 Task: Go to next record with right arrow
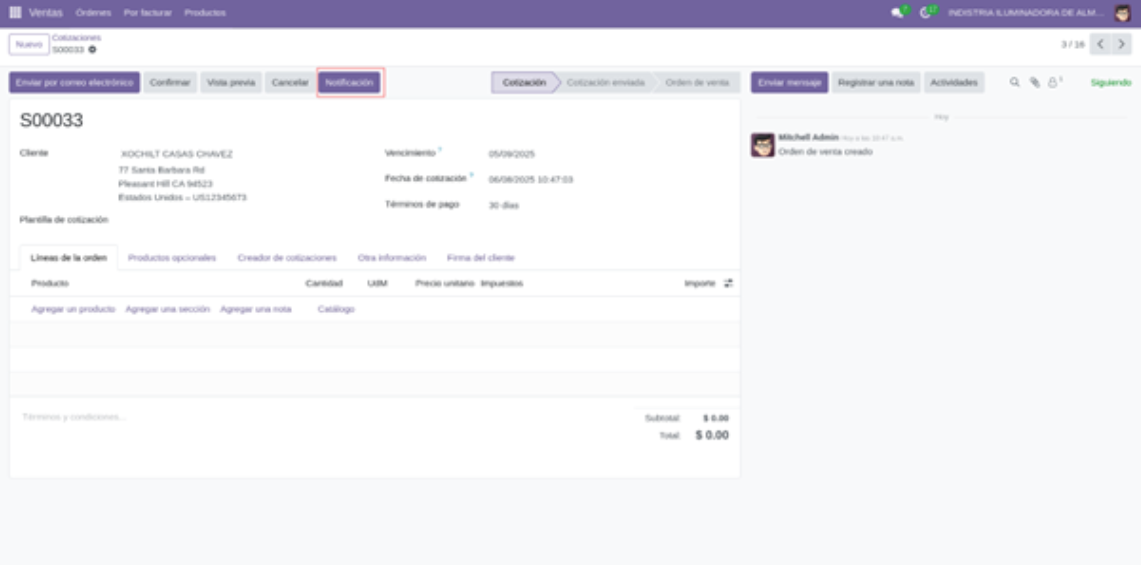[x=1121, y=44]
